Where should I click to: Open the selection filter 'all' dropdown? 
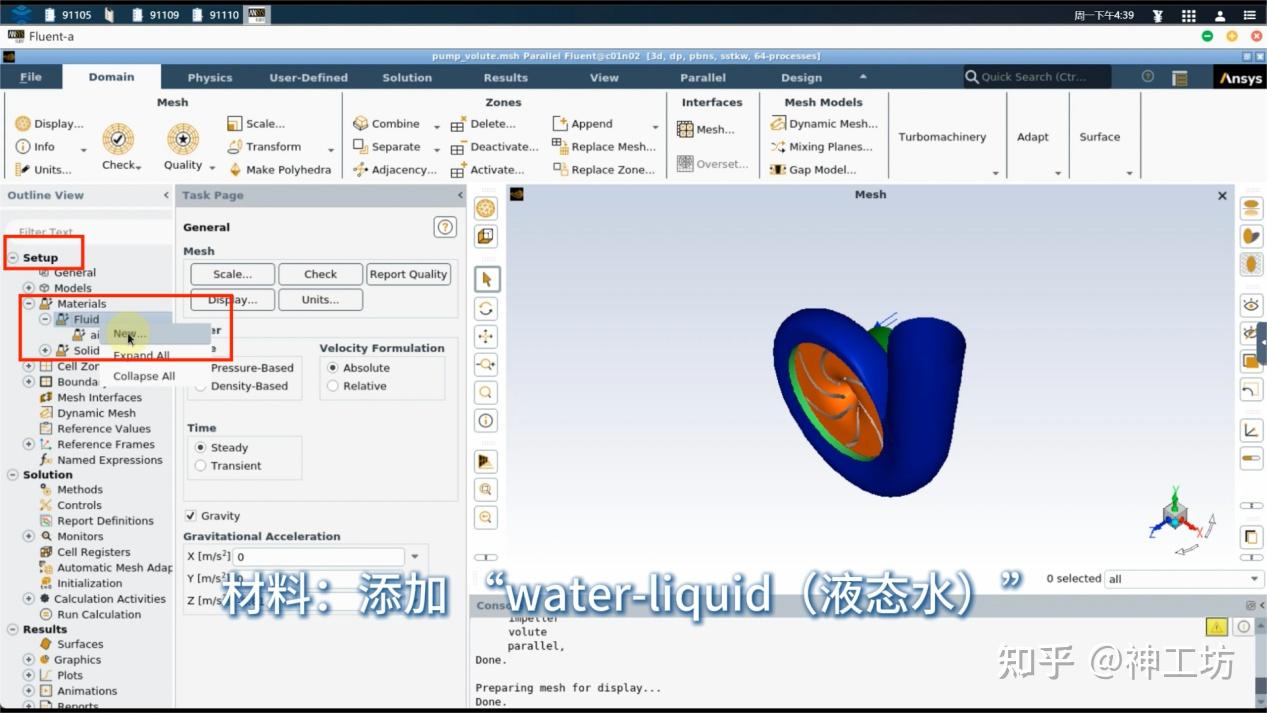point(1184,579)
